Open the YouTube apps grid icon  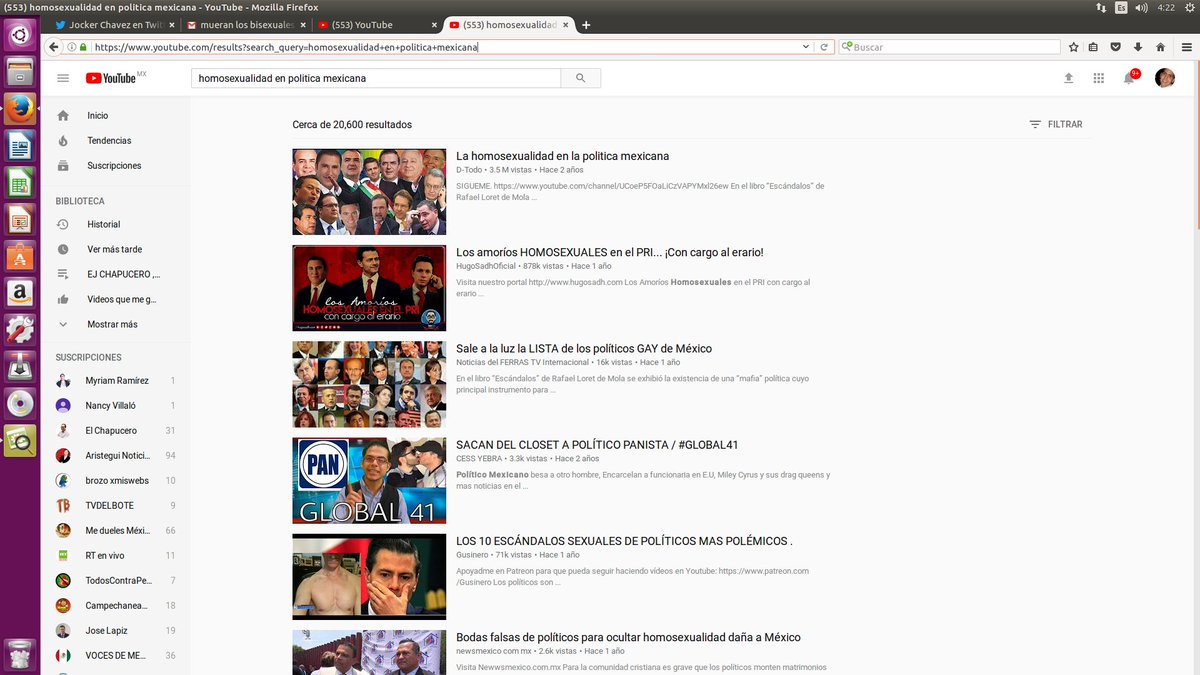point(1098,78)
